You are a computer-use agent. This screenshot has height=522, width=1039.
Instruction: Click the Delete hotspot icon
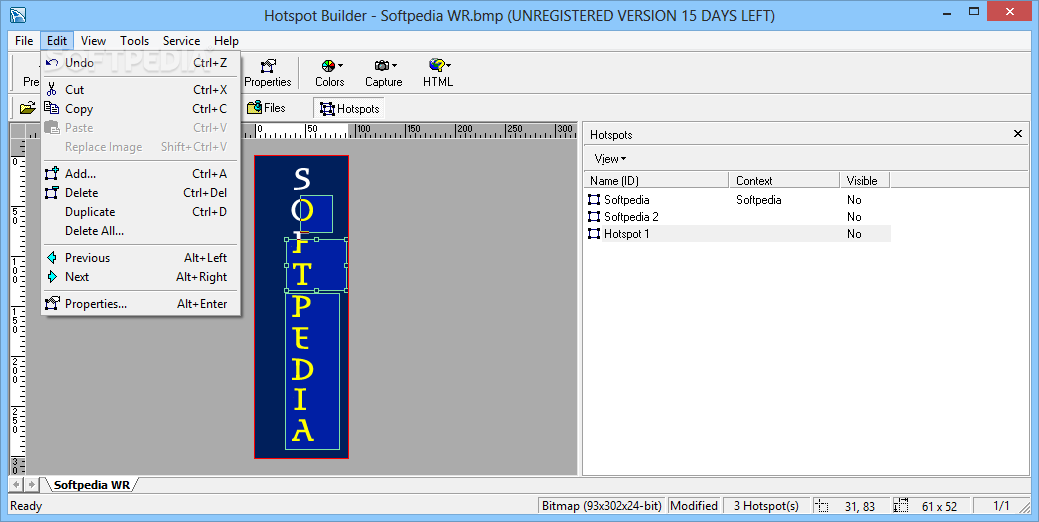point(52,193)
